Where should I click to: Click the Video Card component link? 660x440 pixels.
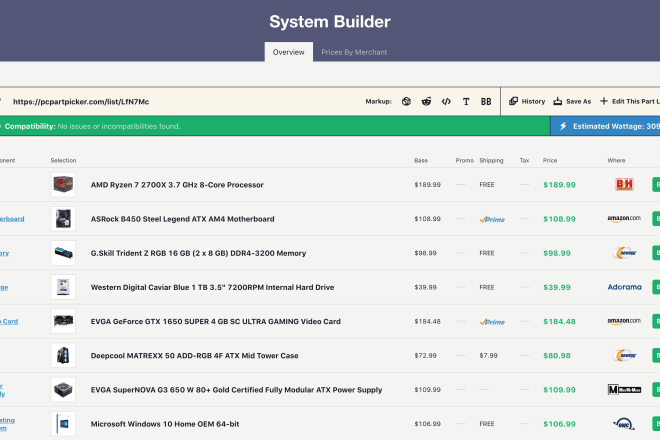point(9,321)
